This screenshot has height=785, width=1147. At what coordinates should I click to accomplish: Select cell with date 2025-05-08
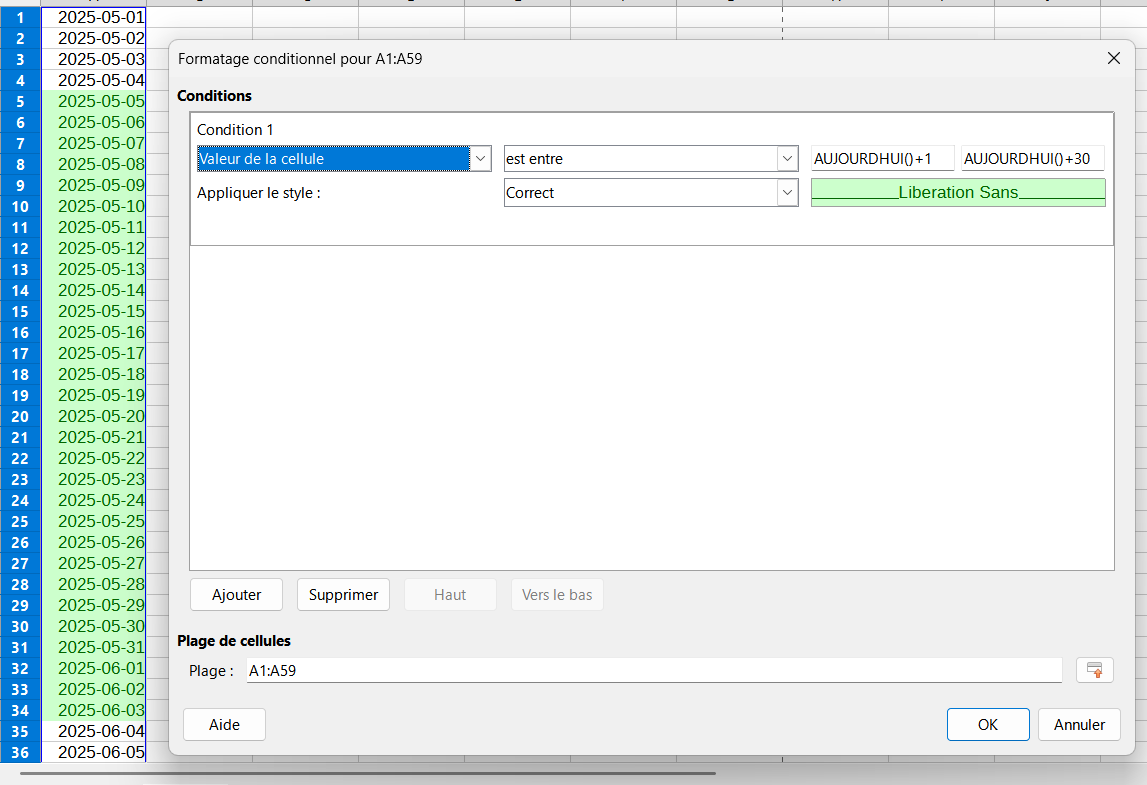94,165
